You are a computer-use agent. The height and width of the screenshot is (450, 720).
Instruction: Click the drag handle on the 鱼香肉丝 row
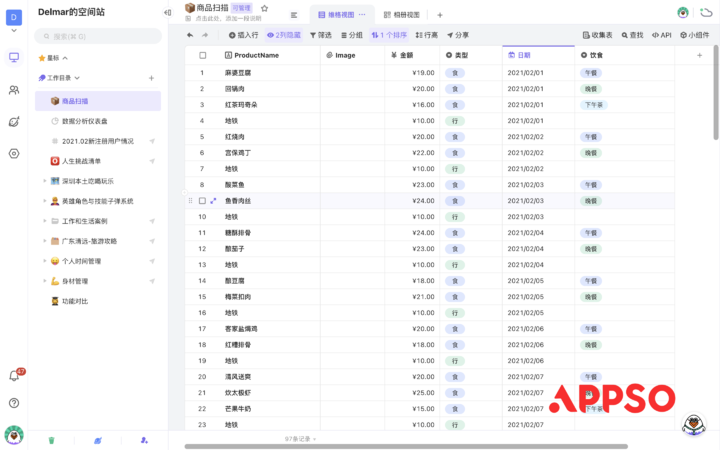pos(190,201)
